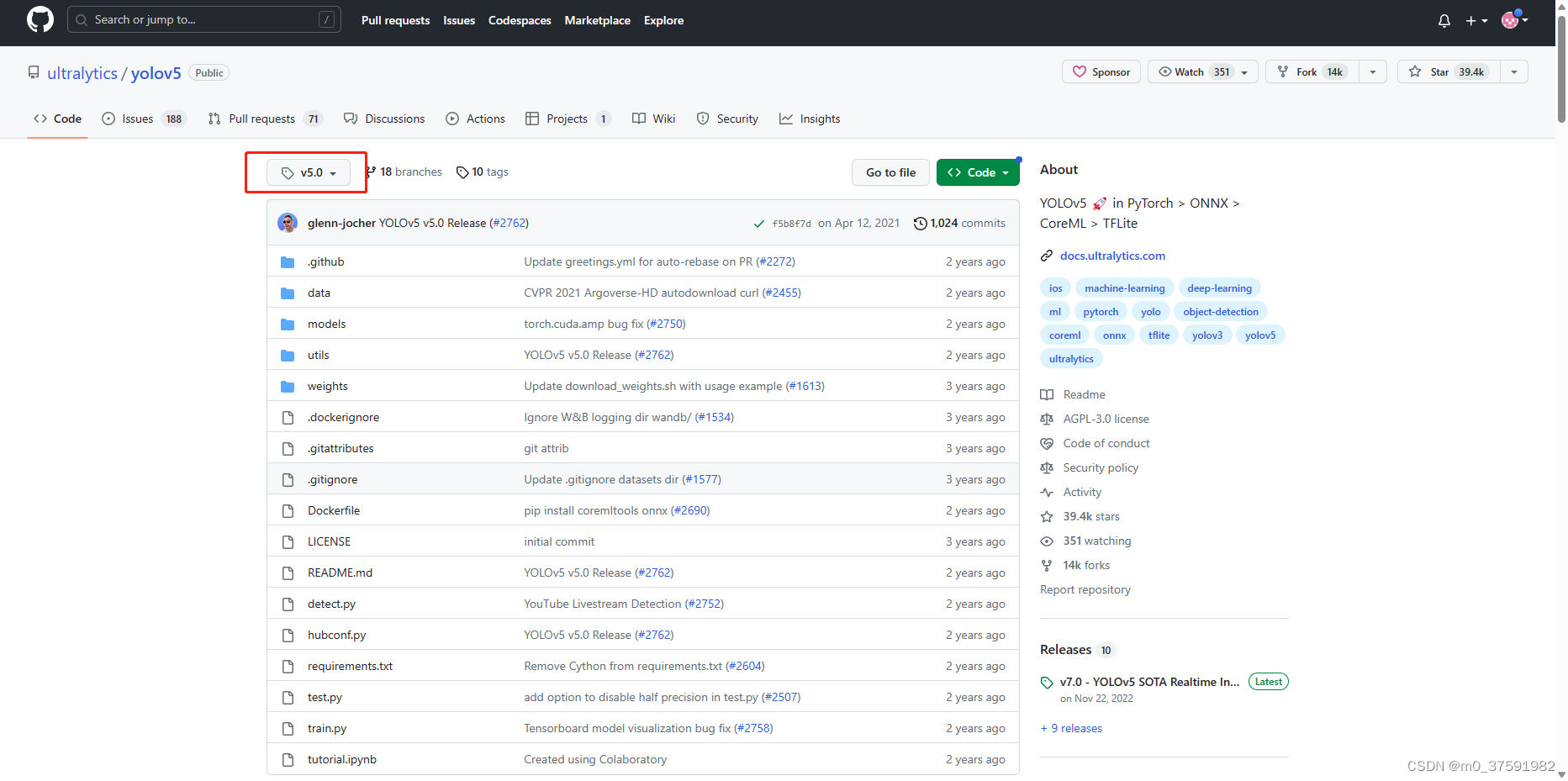This screenshot has width=1568, height=781.
Task: Click the machine-learning topic tag
Action: (1124, 288)
